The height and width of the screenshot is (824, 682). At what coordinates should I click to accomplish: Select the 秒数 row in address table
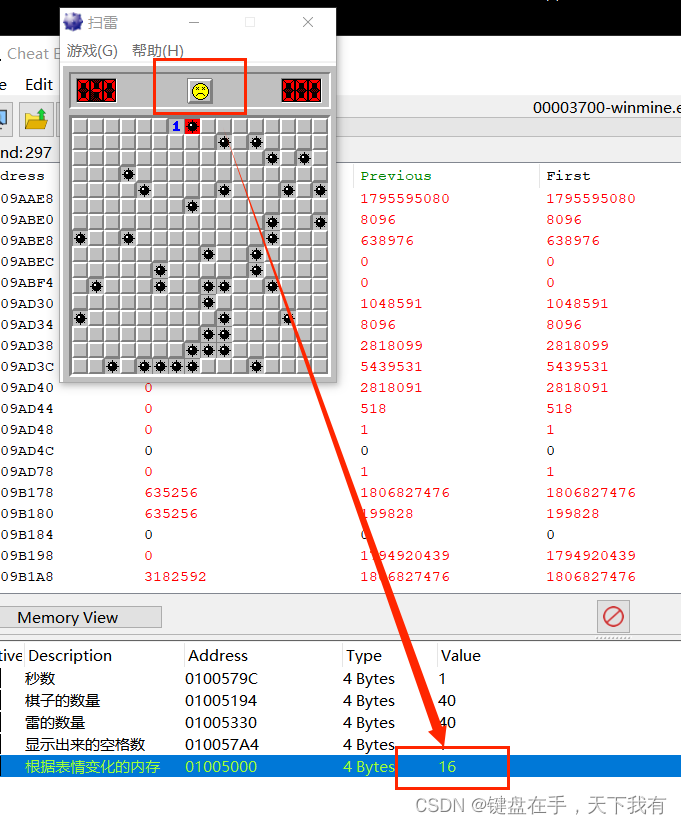(340, 678)
